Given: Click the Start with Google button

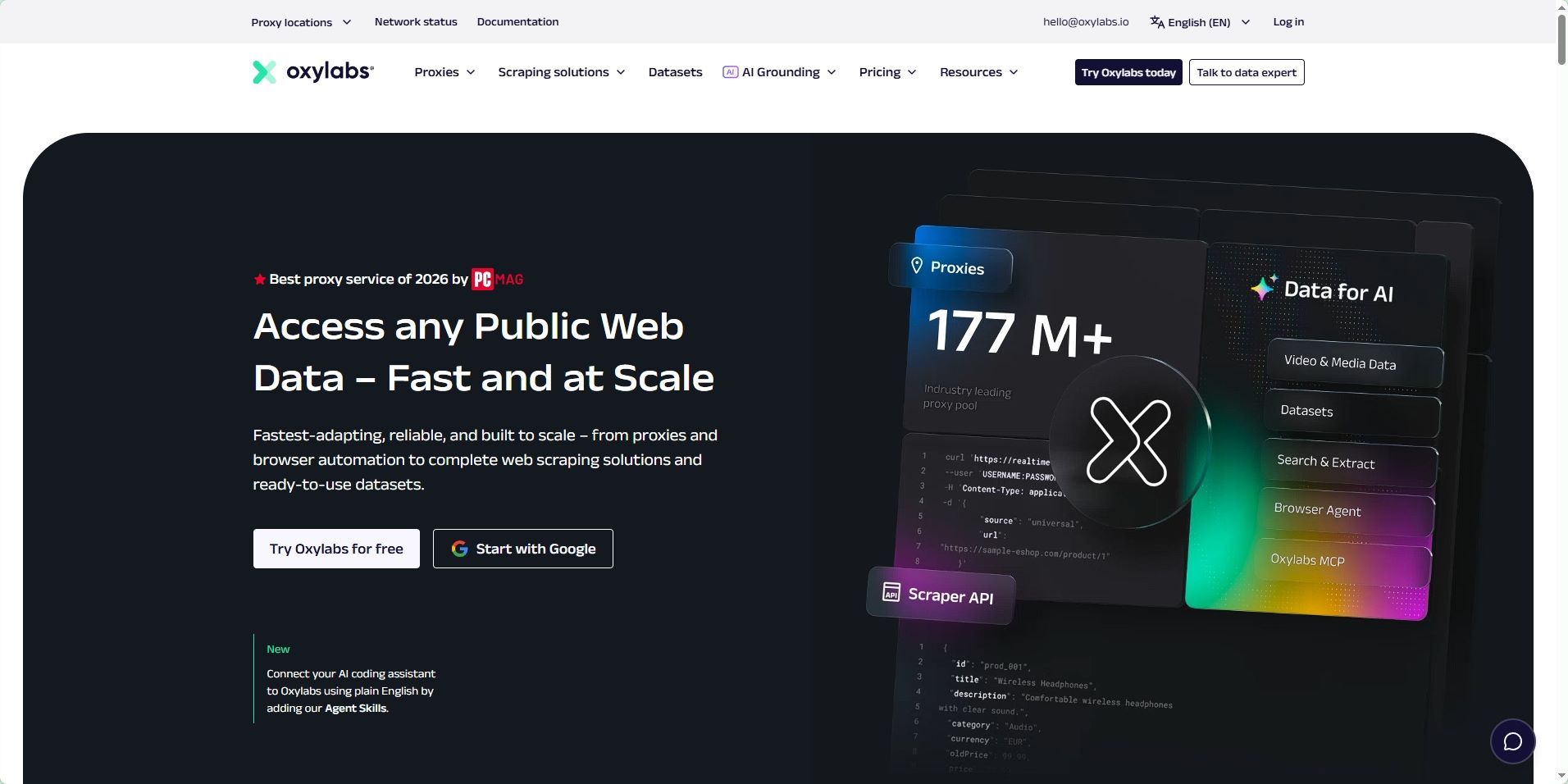Looking at the screenshot, I should pyautogui.click(x=523, y=549).
